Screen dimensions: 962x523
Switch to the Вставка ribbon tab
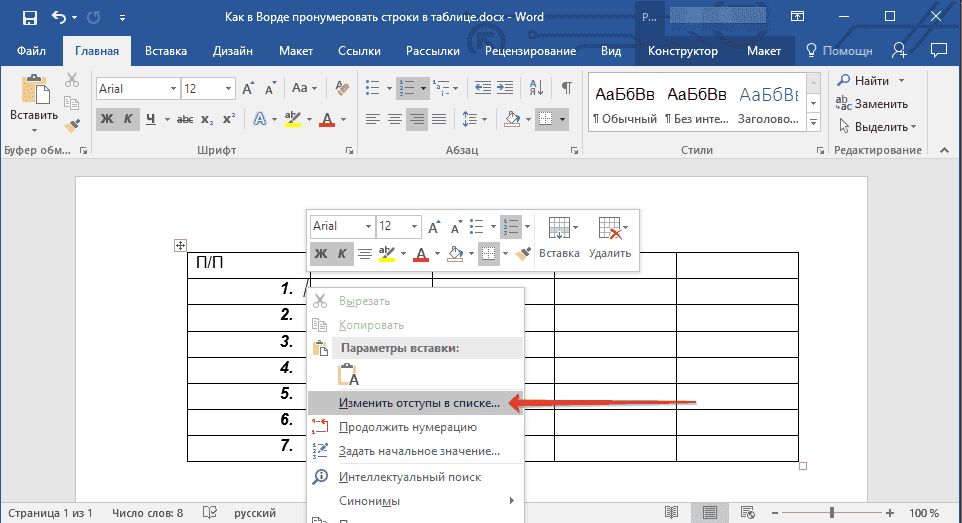tap(166, 51)
